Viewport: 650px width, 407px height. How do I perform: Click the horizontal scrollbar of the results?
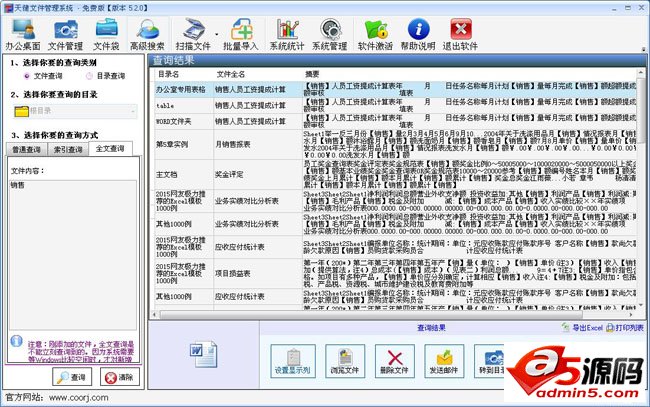click(x=371, y=314)
